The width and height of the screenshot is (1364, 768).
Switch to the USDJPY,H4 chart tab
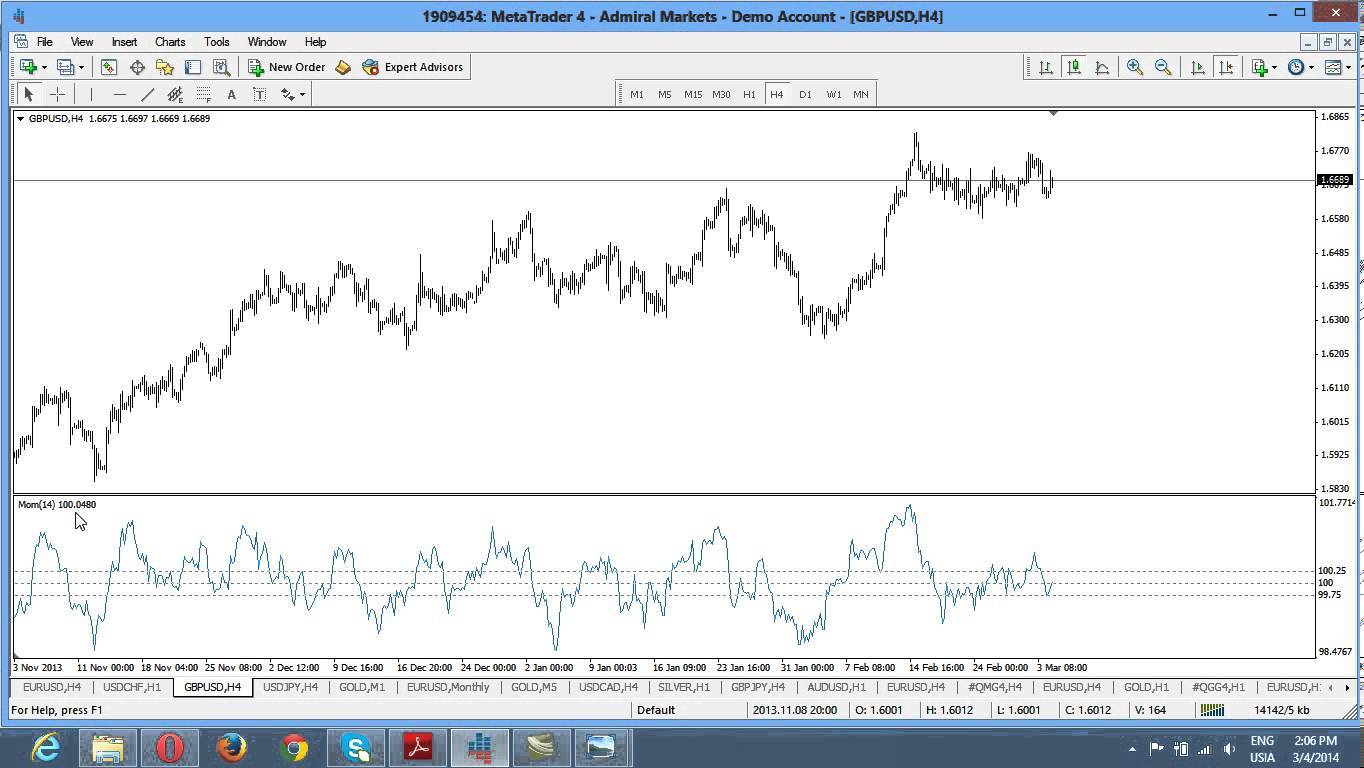coord(290,687)
